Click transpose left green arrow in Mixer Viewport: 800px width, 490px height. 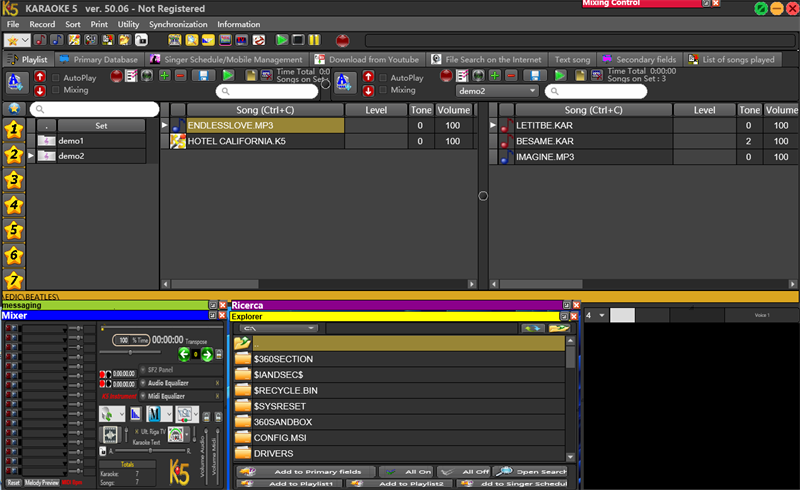pos(184,354)
